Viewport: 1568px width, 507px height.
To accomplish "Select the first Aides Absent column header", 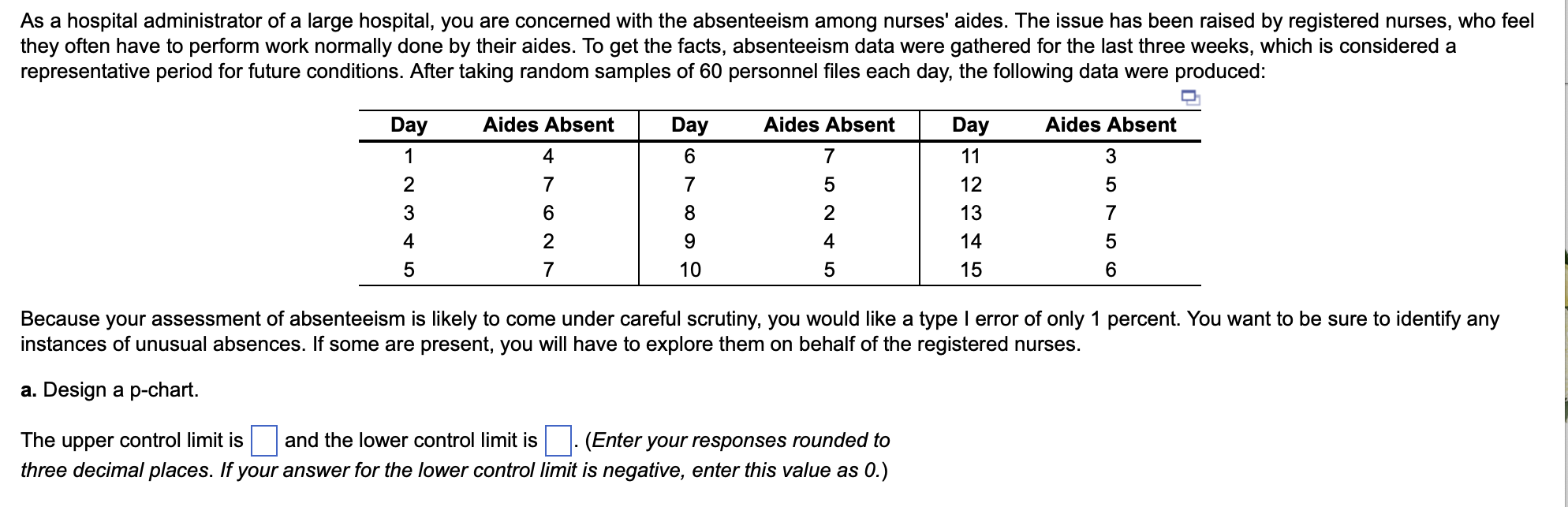I will pos(549,125).
